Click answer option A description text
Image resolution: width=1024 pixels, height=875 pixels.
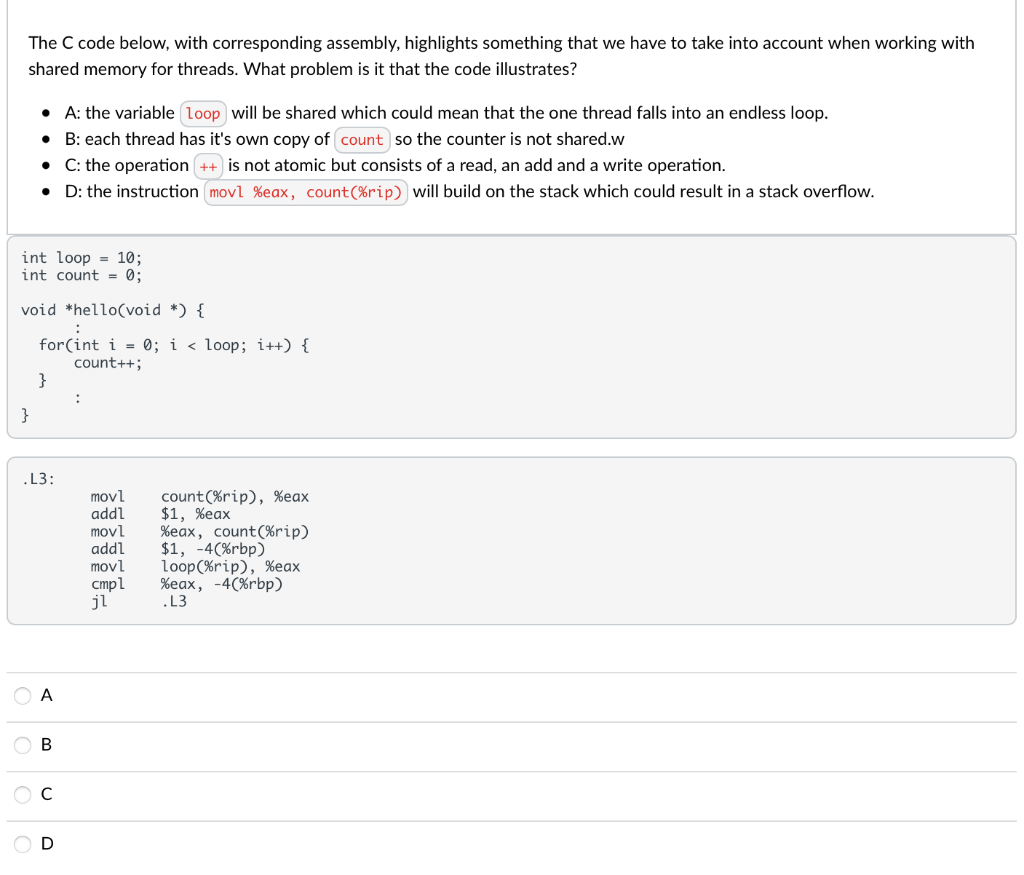click(x=440, y=113)
